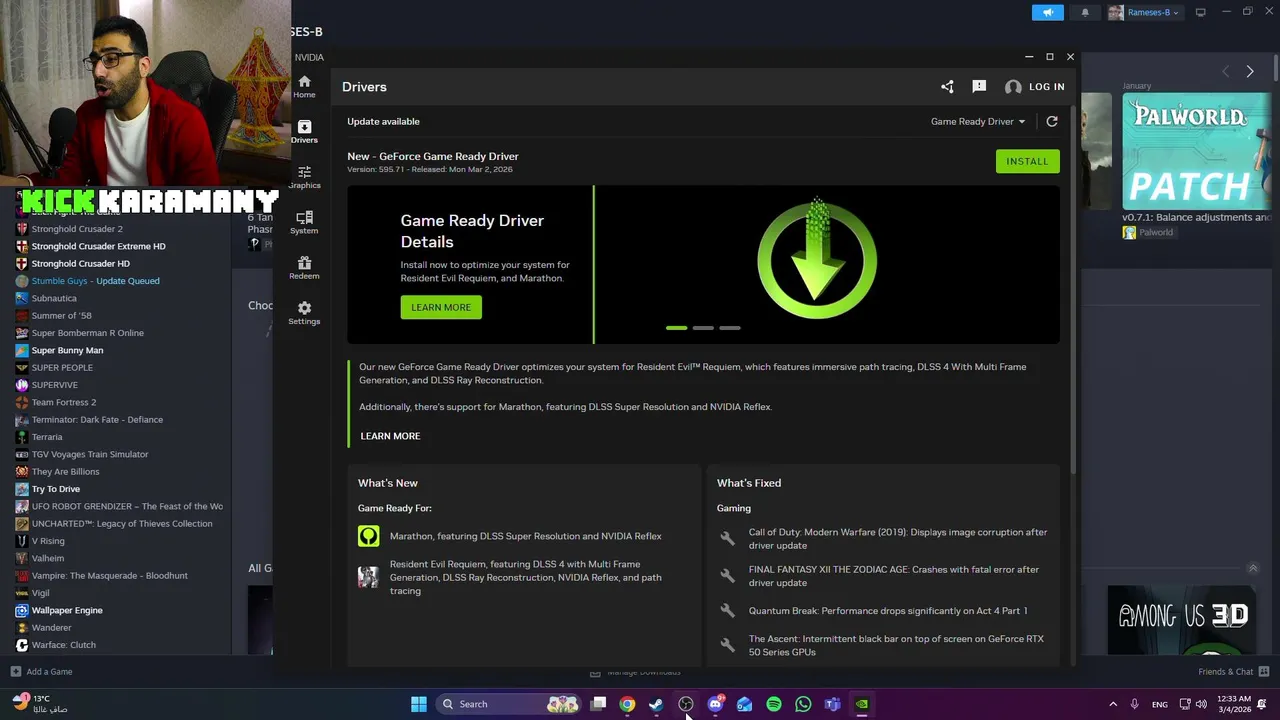Image resolution: width=1280 pixels, height=720 pixels.
Task: Click the INSTALL driver button
Action: coord(1027,161)
